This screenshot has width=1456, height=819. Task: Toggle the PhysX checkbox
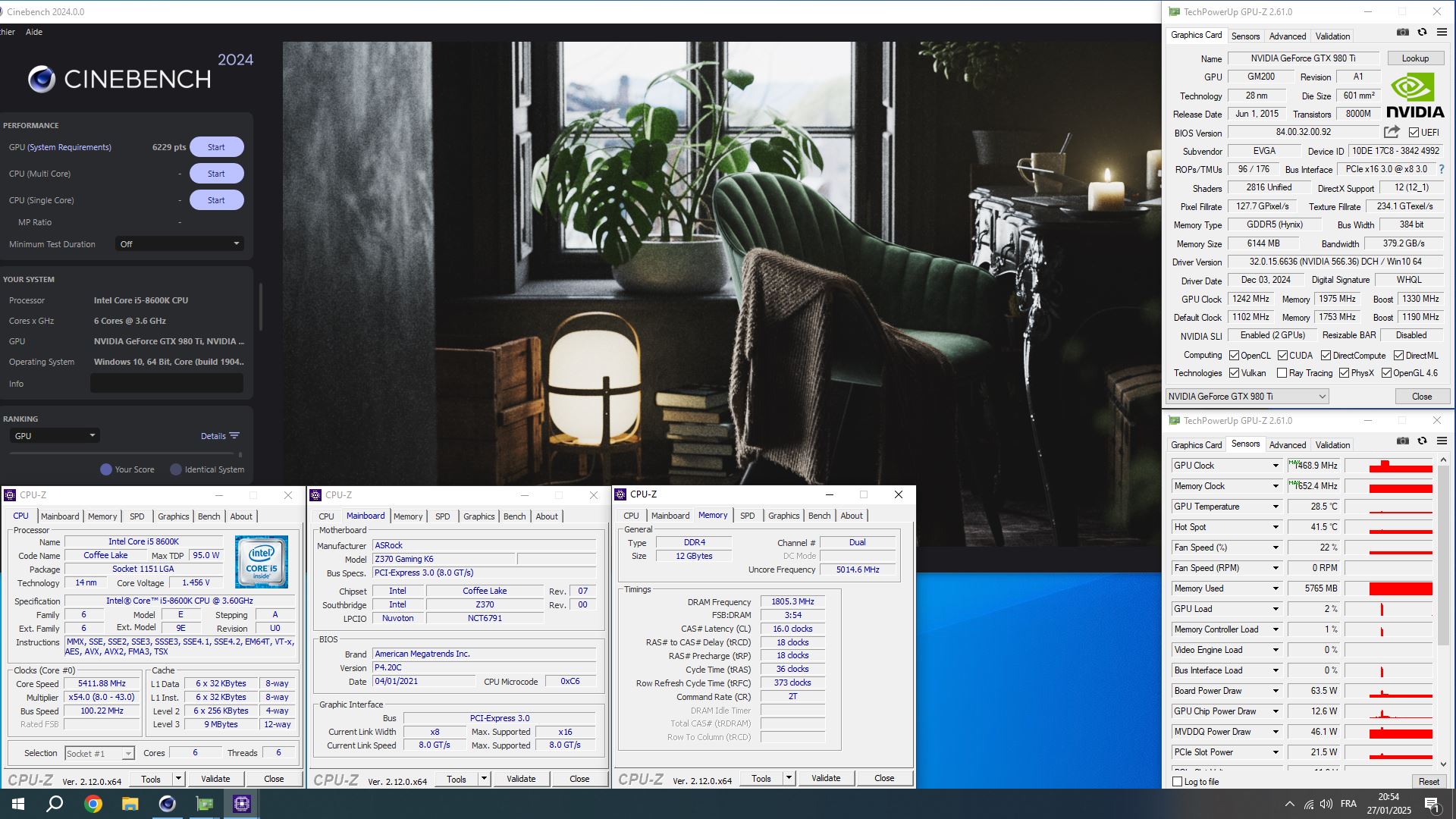coord(1344,373)
